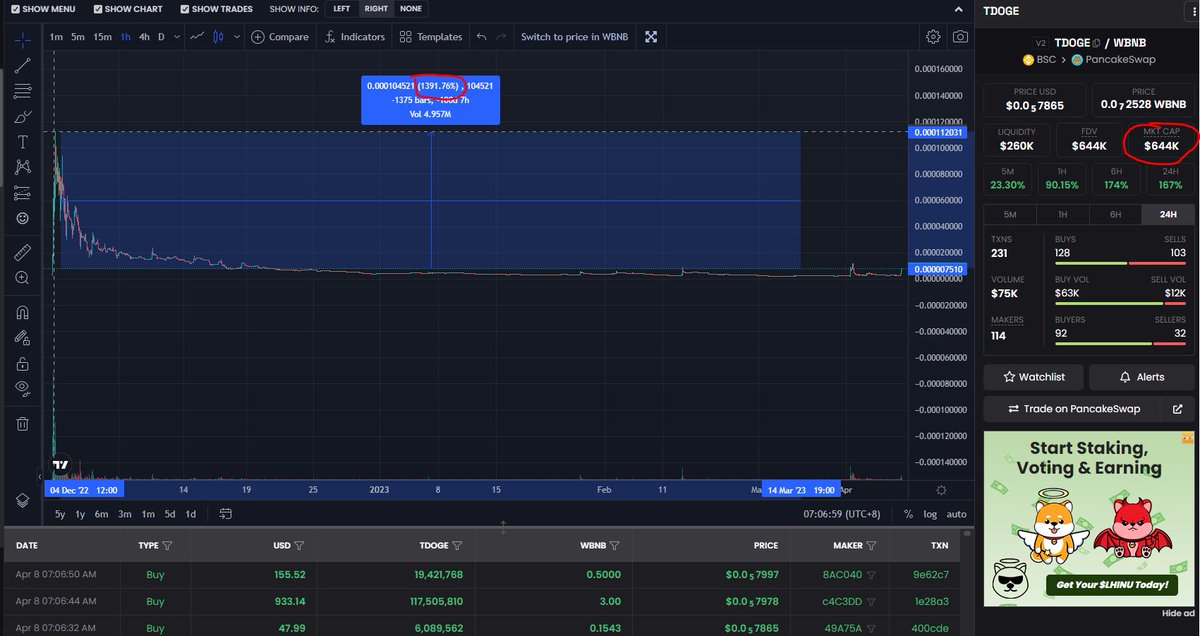
Task: Open price Alerts
Action: [x=1140, y=377]
